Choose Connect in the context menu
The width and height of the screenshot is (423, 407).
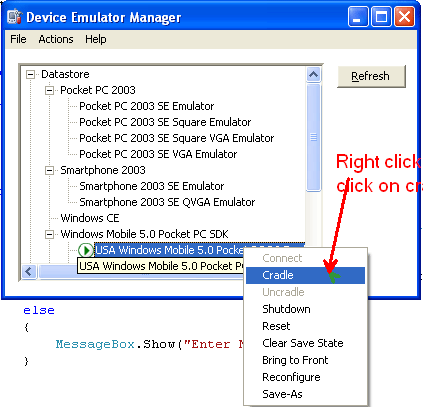(305, 258)
